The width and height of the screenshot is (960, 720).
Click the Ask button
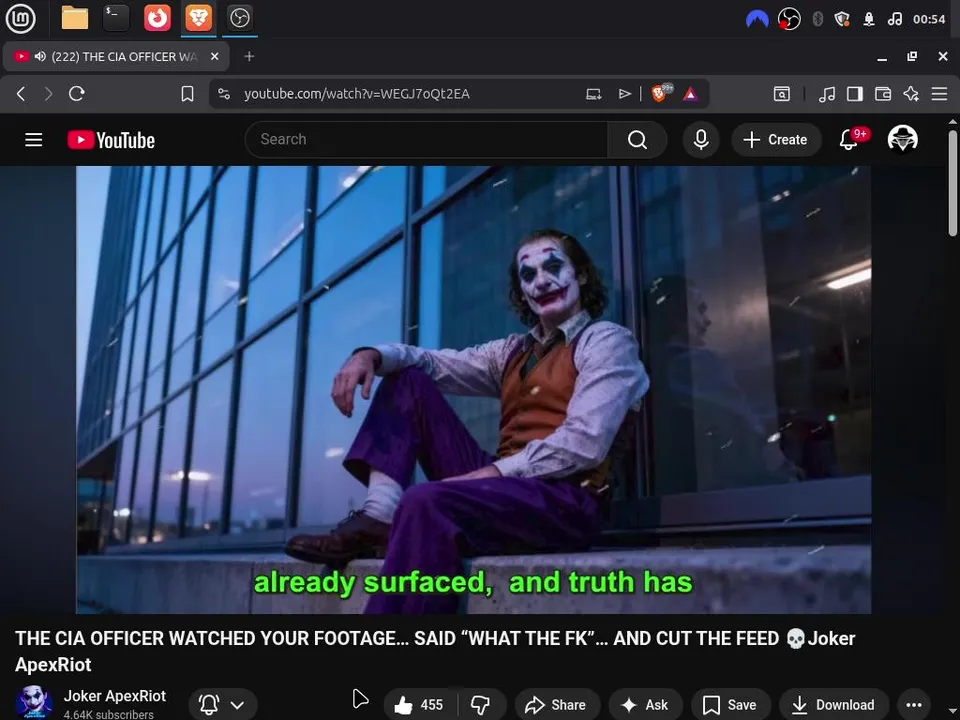click(x=645, y=705)
